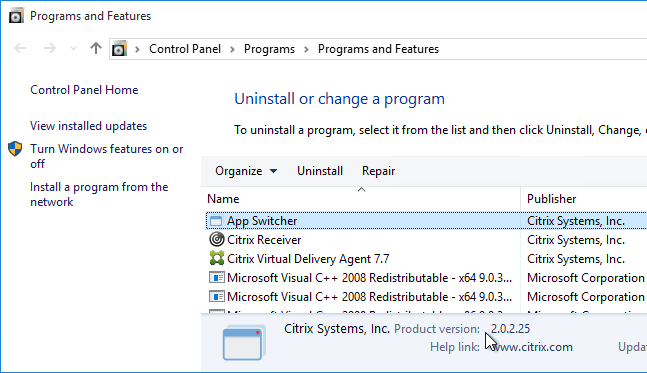Sort by the Name column header
The image size is (647, 373).
362,198
